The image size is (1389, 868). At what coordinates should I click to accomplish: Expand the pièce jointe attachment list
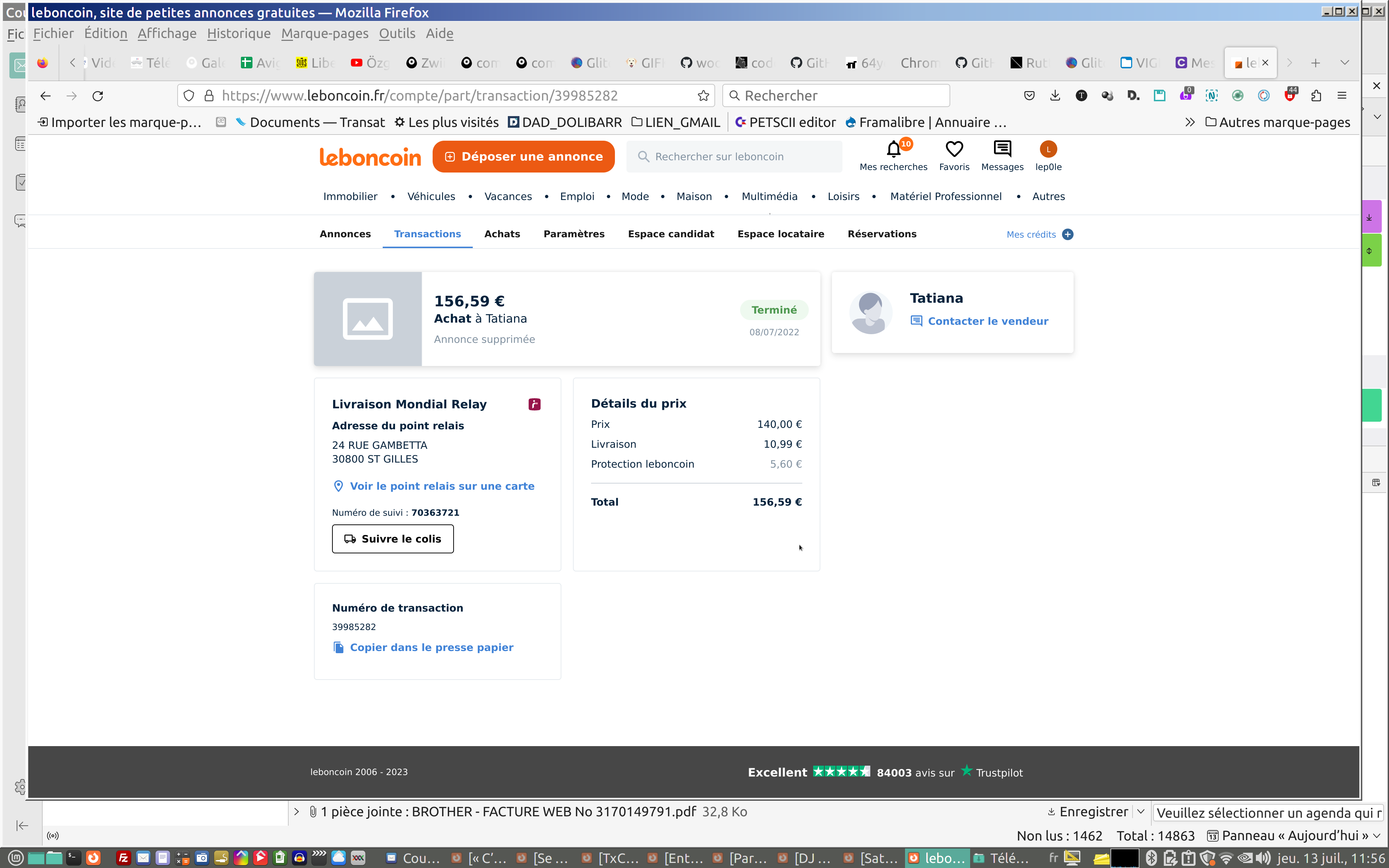coord(297,812)
